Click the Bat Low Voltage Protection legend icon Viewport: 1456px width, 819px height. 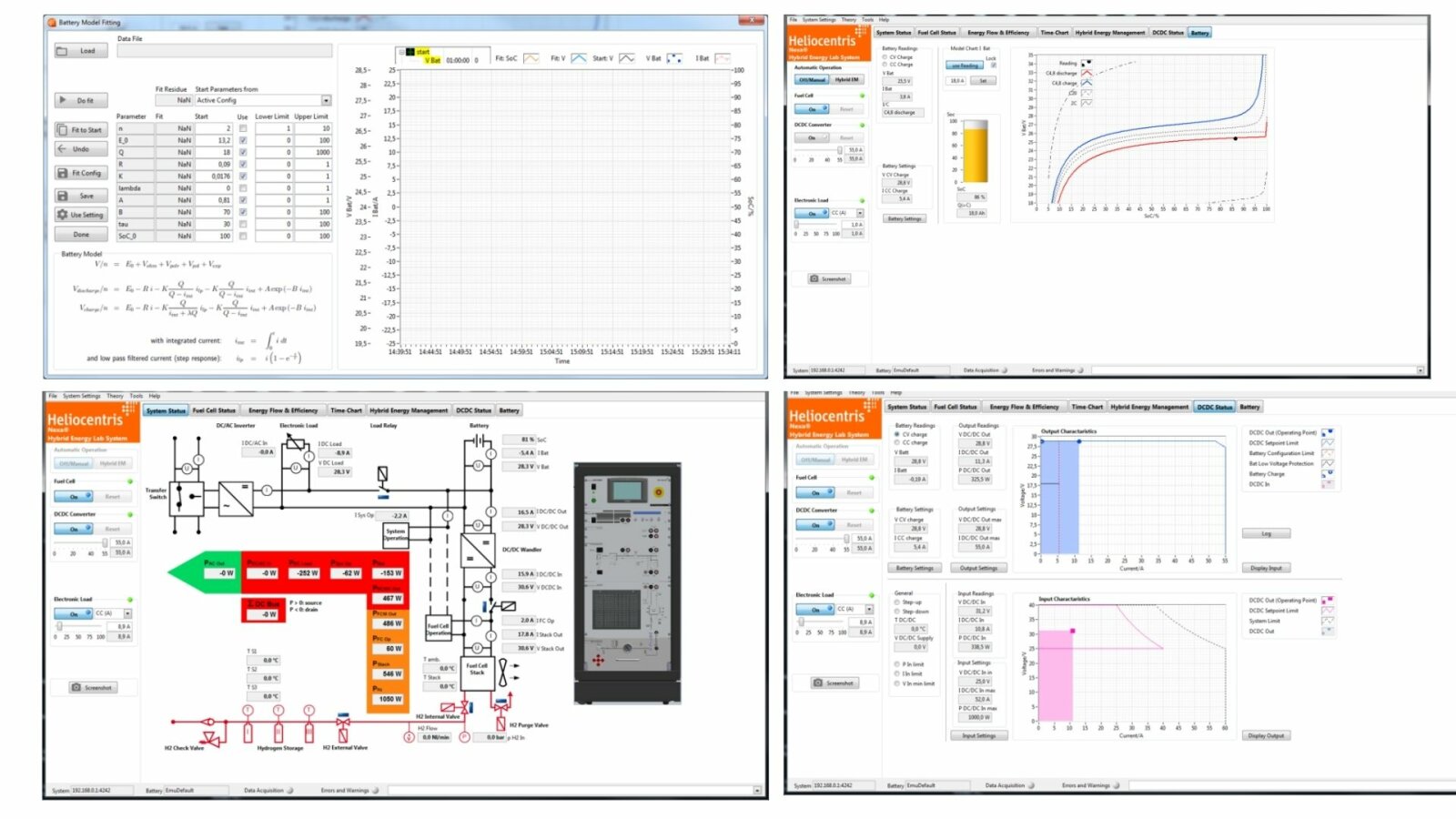[1328, 463]
